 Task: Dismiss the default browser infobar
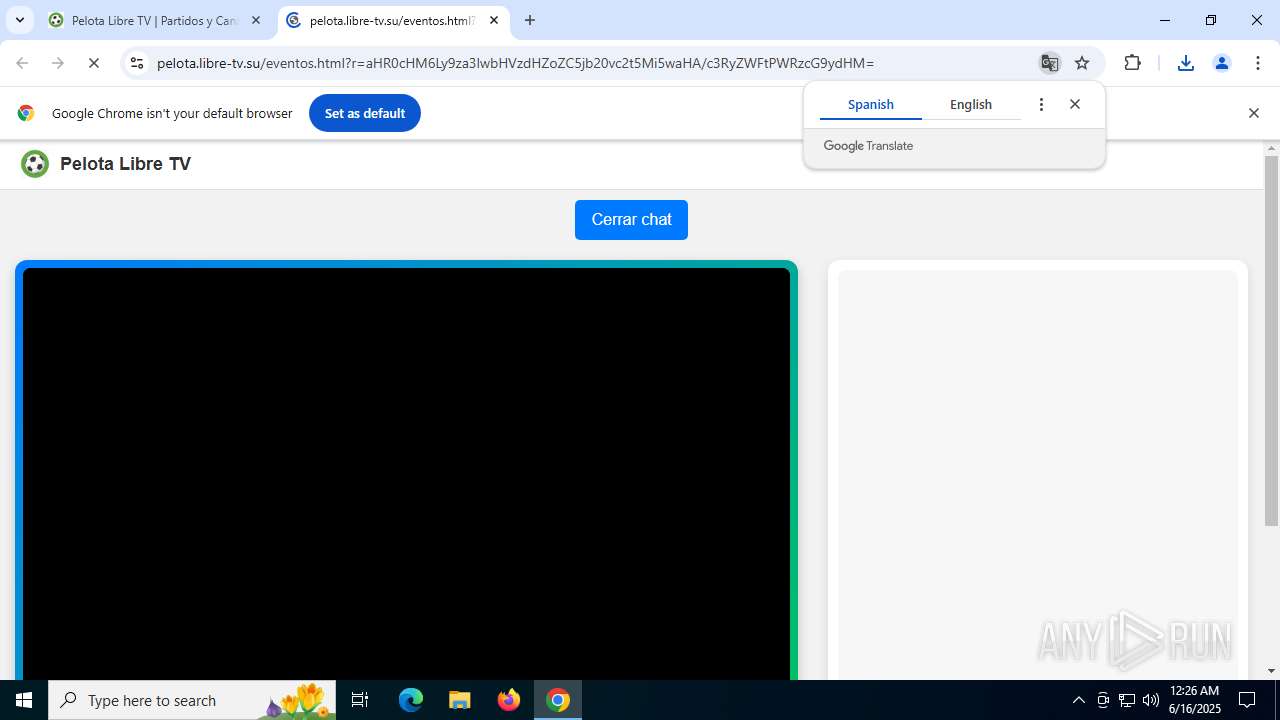(1254, 113)
